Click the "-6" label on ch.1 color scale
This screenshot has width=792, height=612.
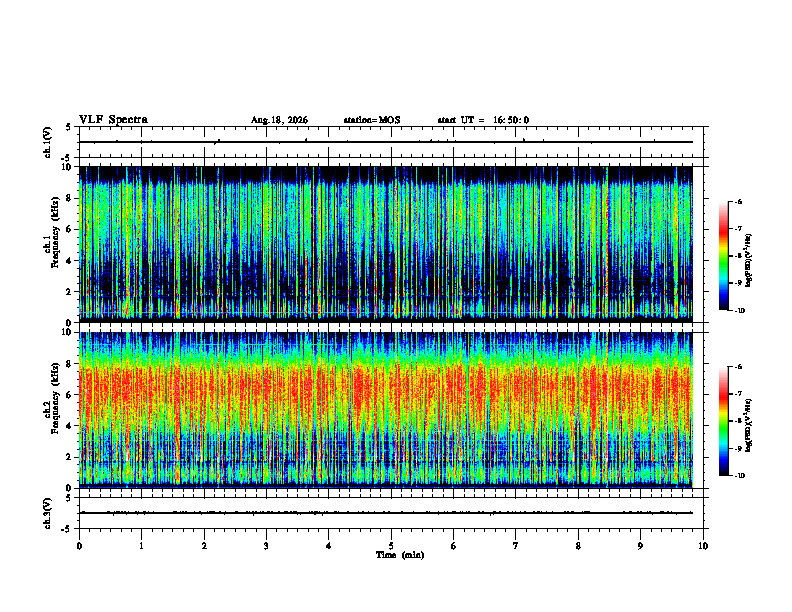click(738, 202)
